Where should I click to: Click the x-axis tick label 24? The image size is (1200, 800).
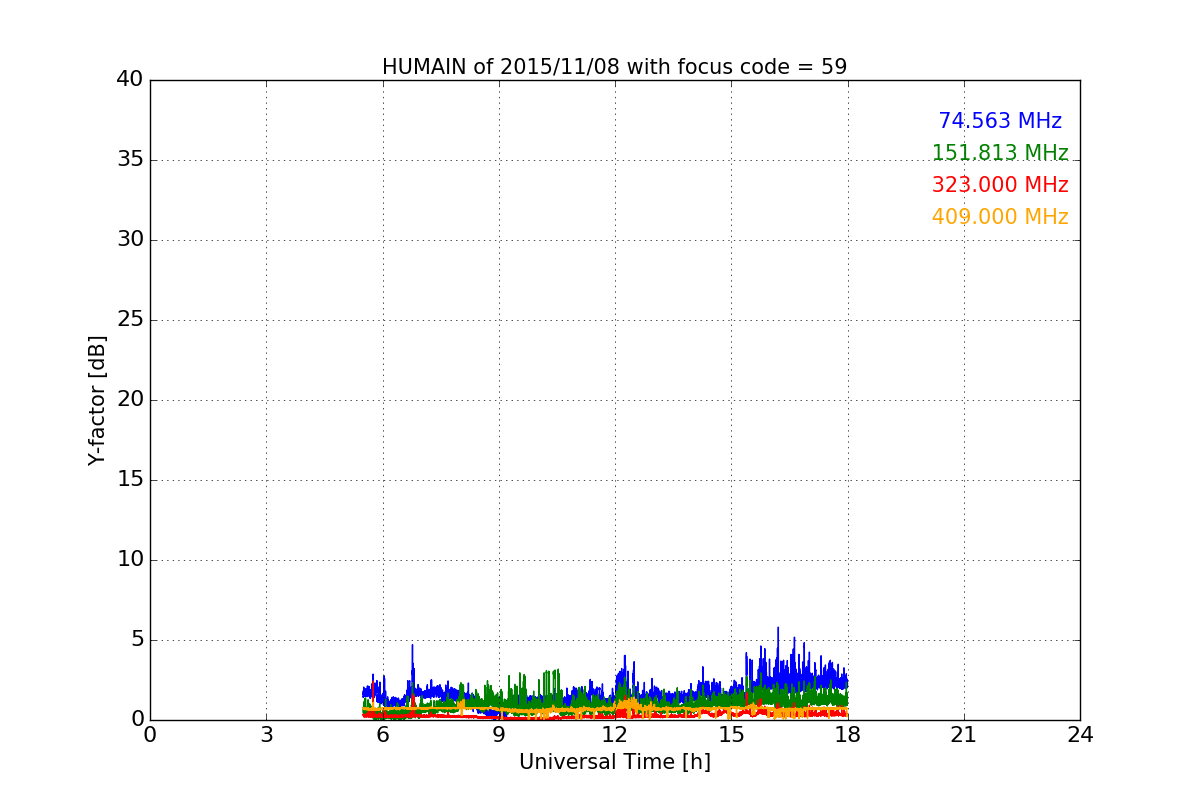coord(1080,735)
